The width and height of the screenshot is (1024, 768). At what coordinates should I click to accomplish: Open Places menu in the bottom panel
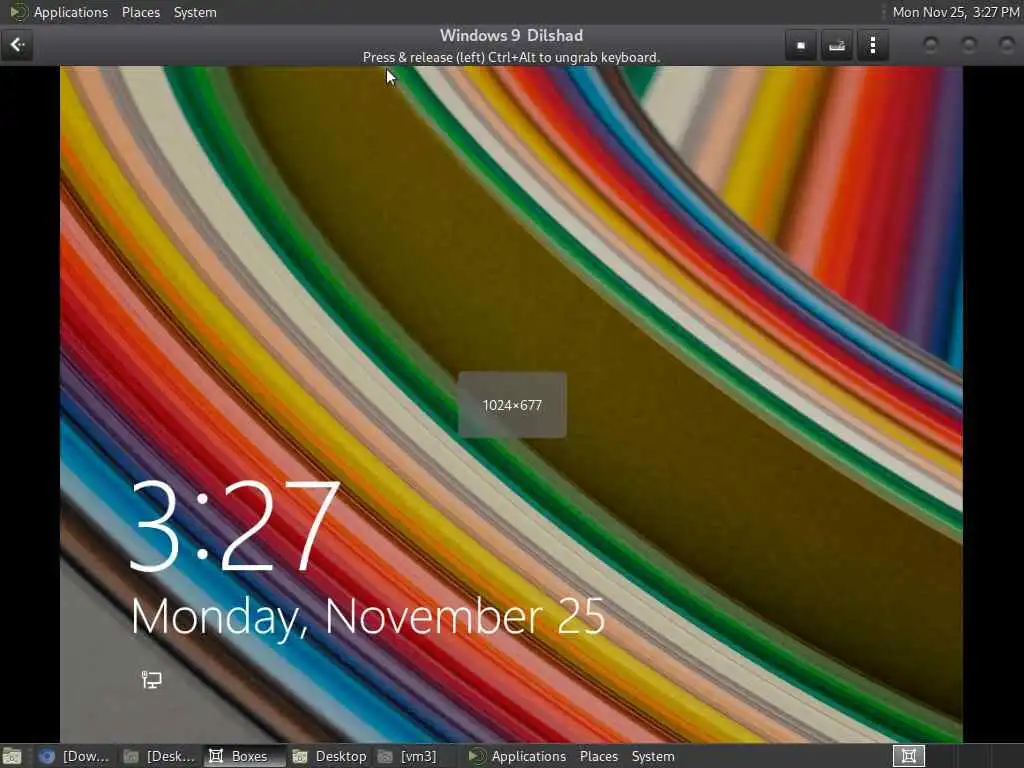598,756
